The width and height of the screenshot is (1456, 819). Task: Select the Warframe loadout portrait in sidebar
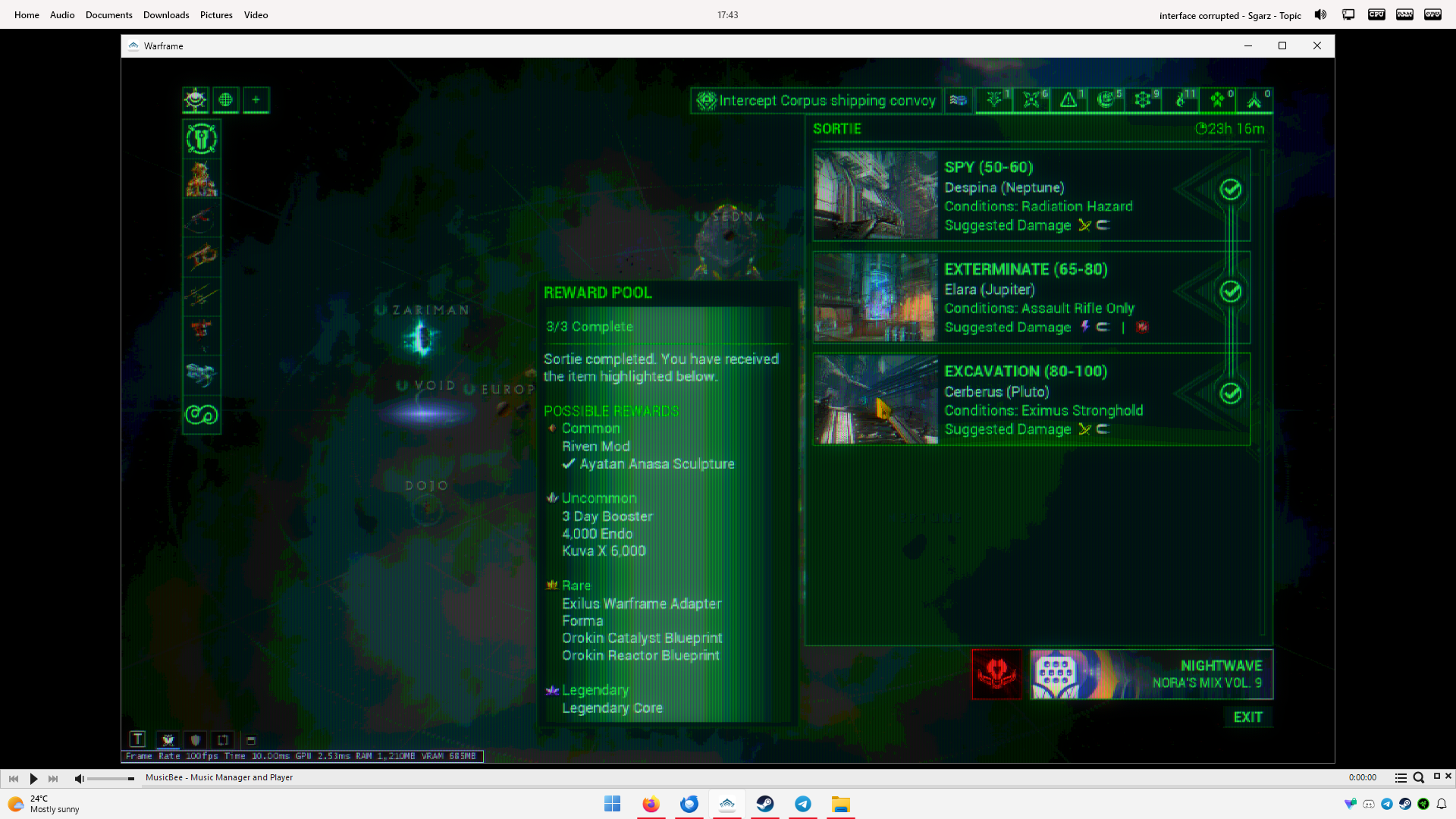click(x=202, y=179)
